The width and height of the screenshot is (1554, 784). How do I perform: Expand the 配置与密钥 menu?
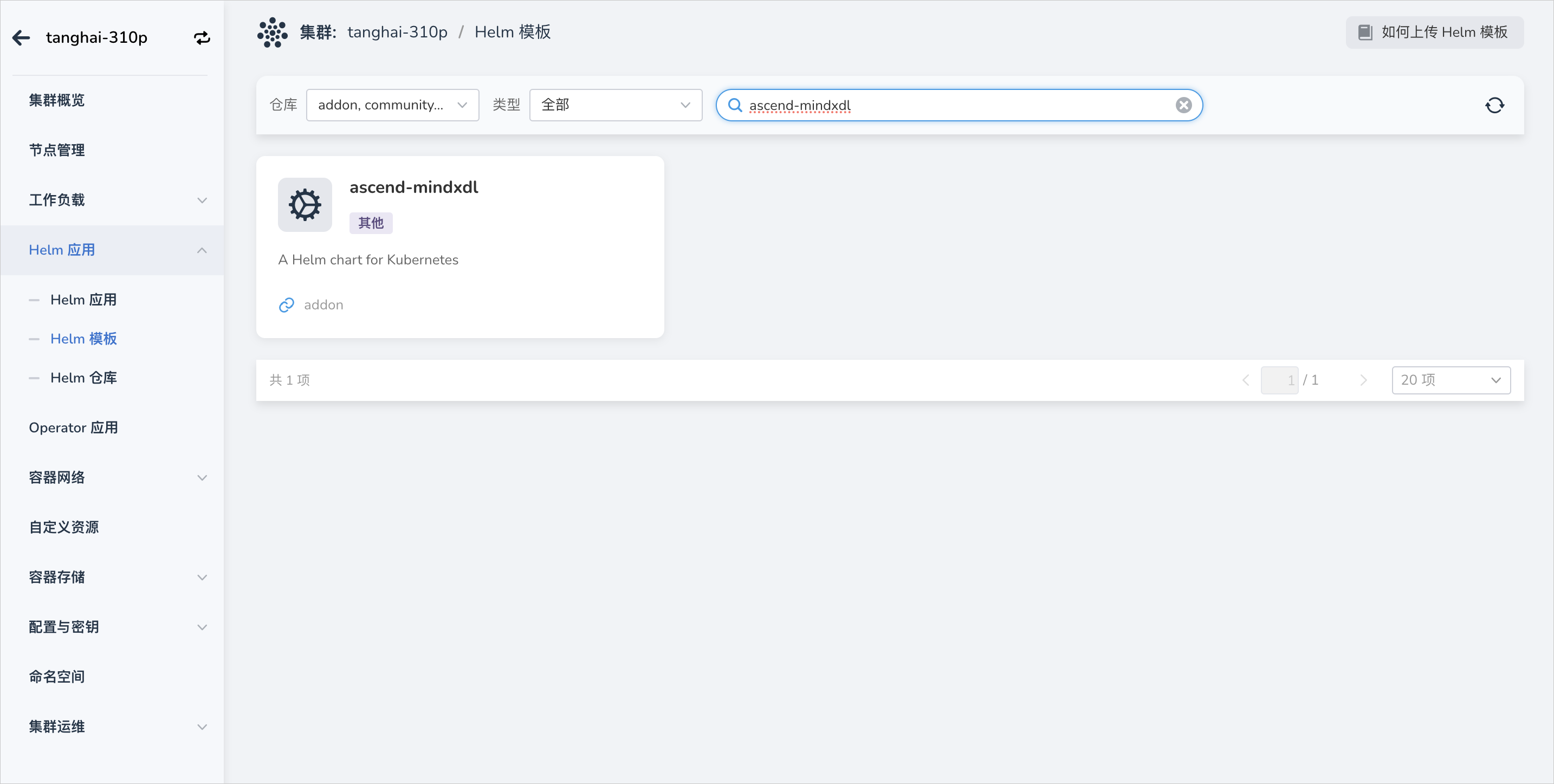[202, 627]
